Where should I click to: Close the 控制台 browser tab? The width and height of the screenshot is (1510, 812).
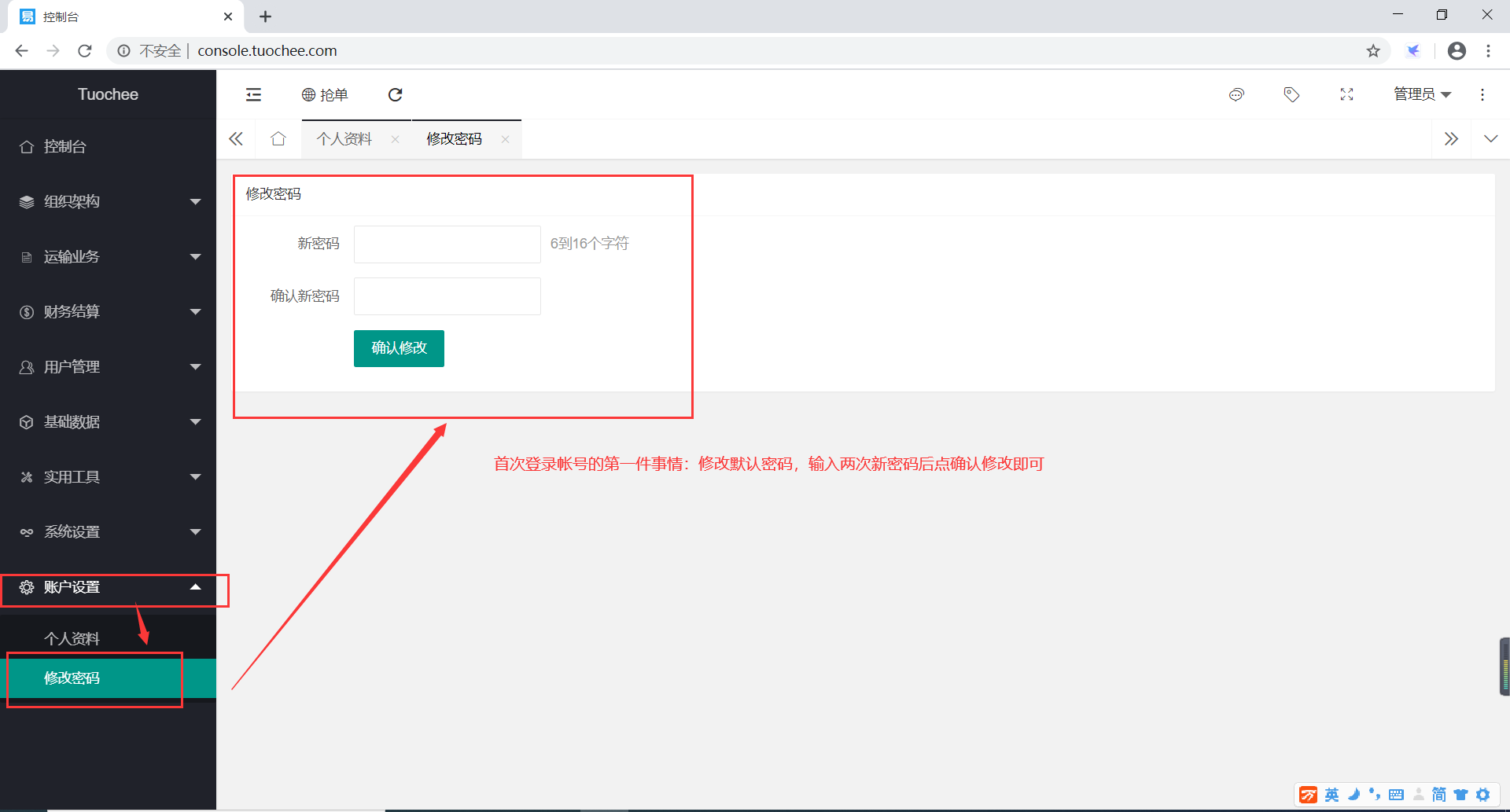point(228,17)
